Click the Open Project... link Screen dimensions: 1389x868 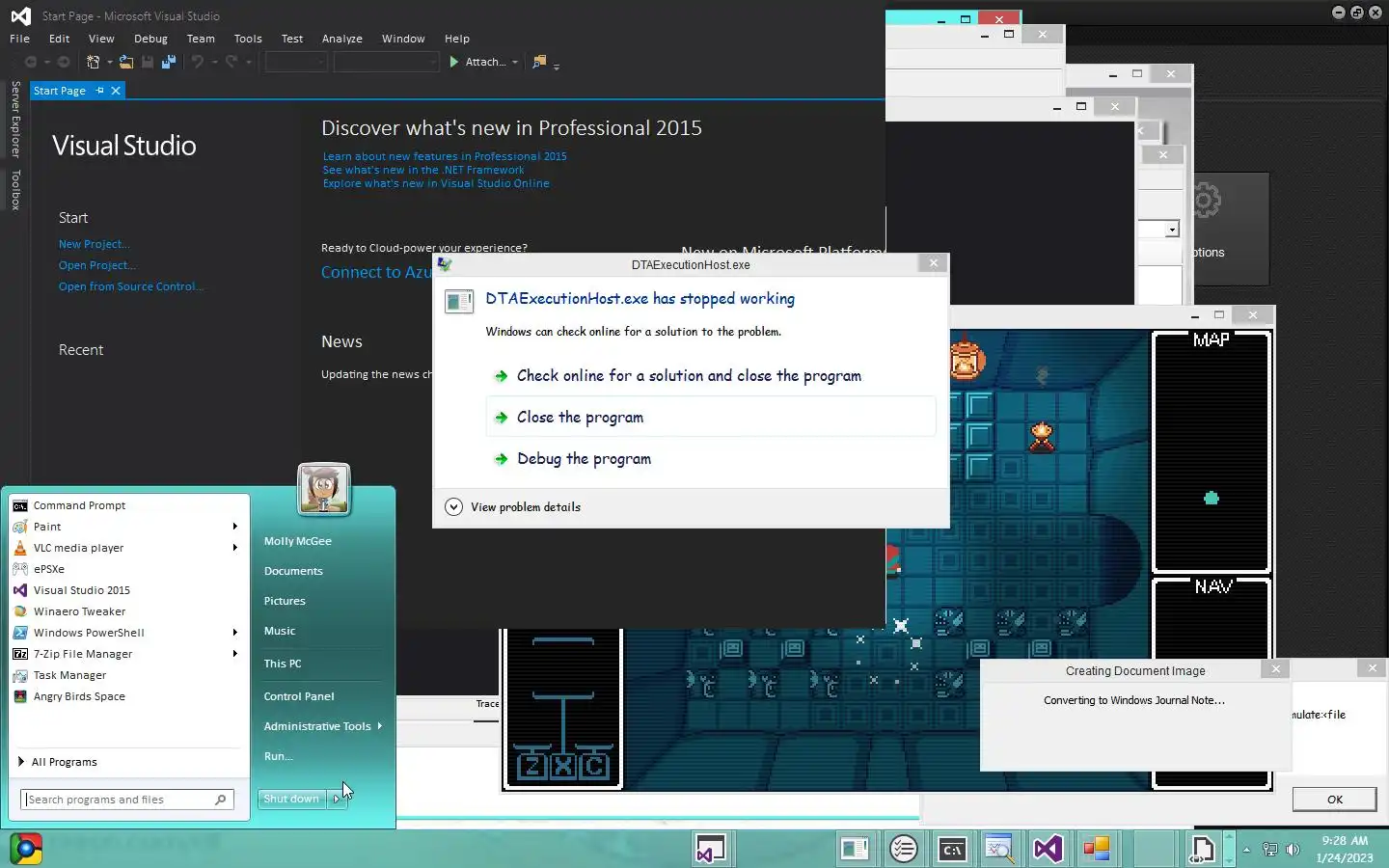(96, 265)
